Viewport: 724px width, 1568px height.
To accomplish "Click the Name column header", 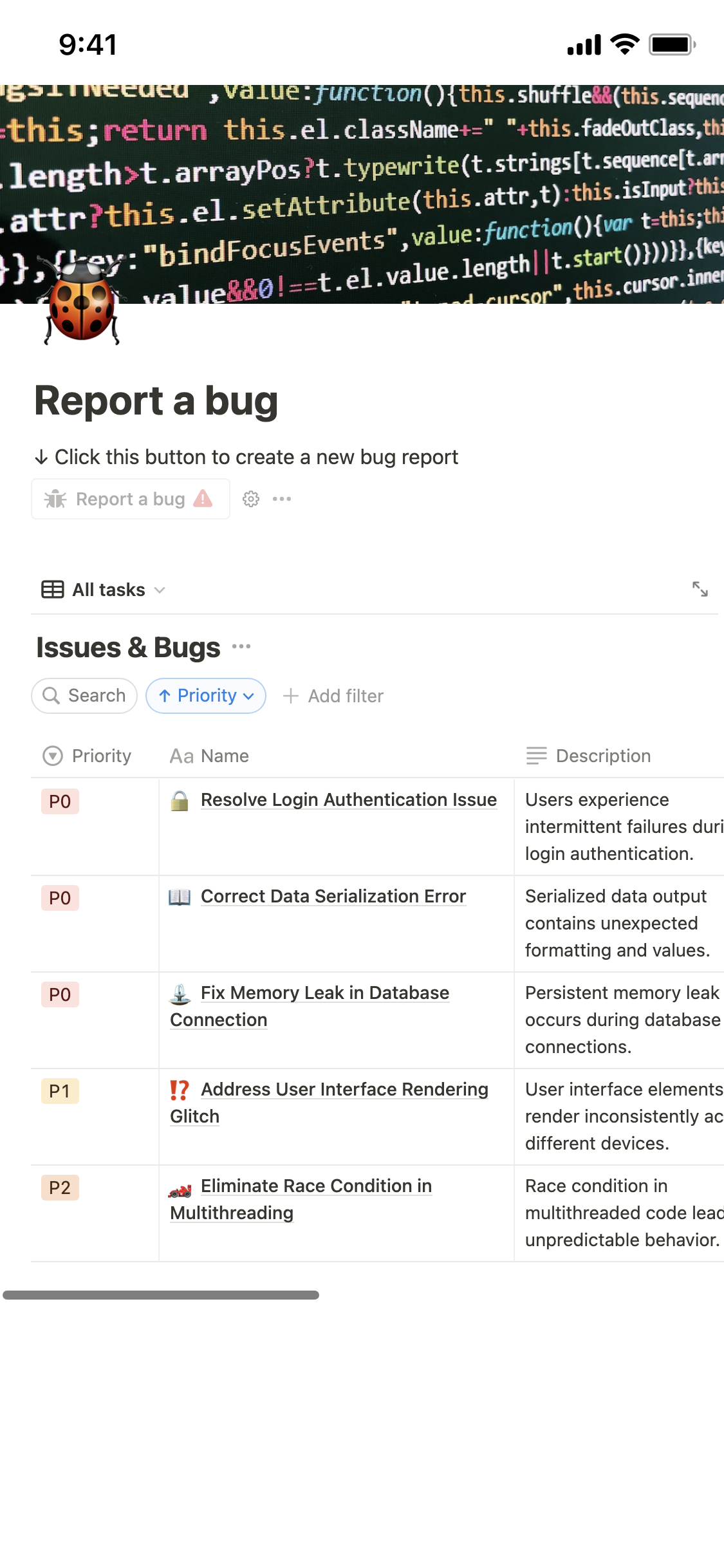I will 209,756.
